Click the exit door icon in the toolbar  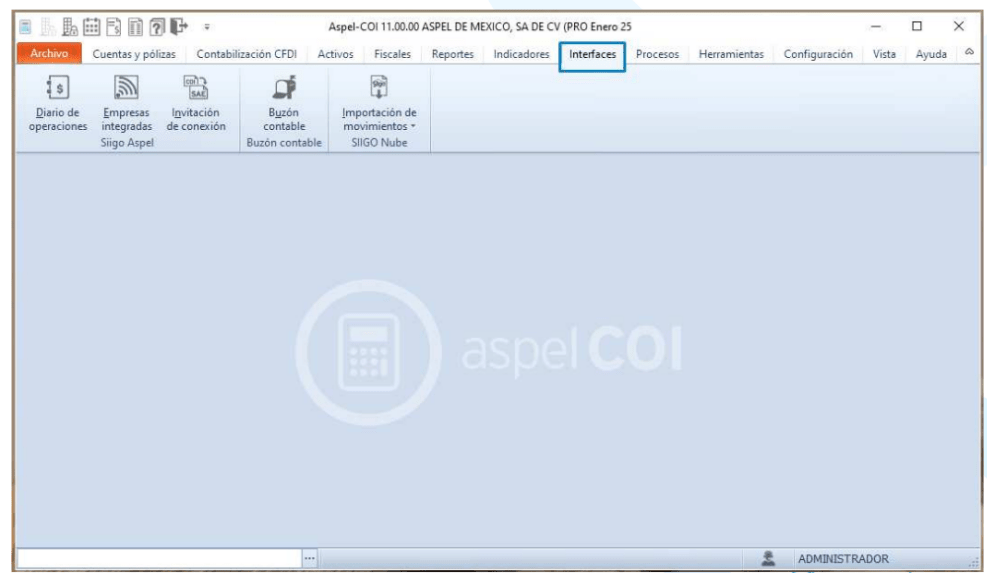179,26
